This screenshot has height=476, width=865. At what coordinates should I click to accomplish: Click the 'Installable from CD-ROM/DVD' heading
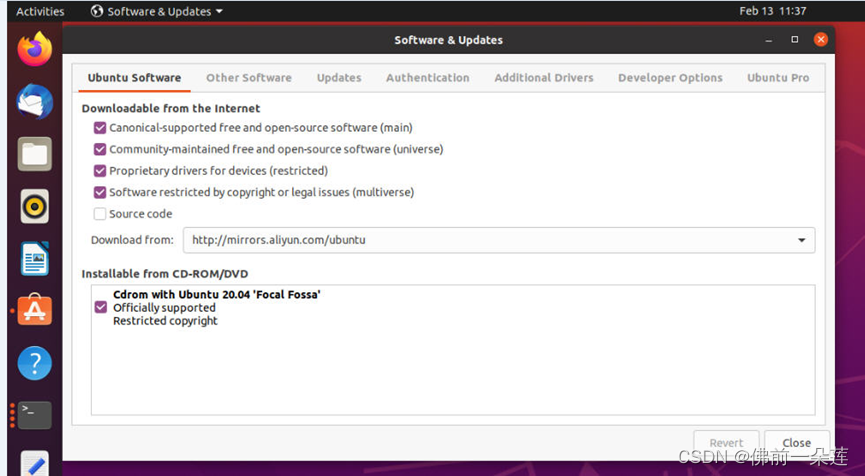[165, 274]
